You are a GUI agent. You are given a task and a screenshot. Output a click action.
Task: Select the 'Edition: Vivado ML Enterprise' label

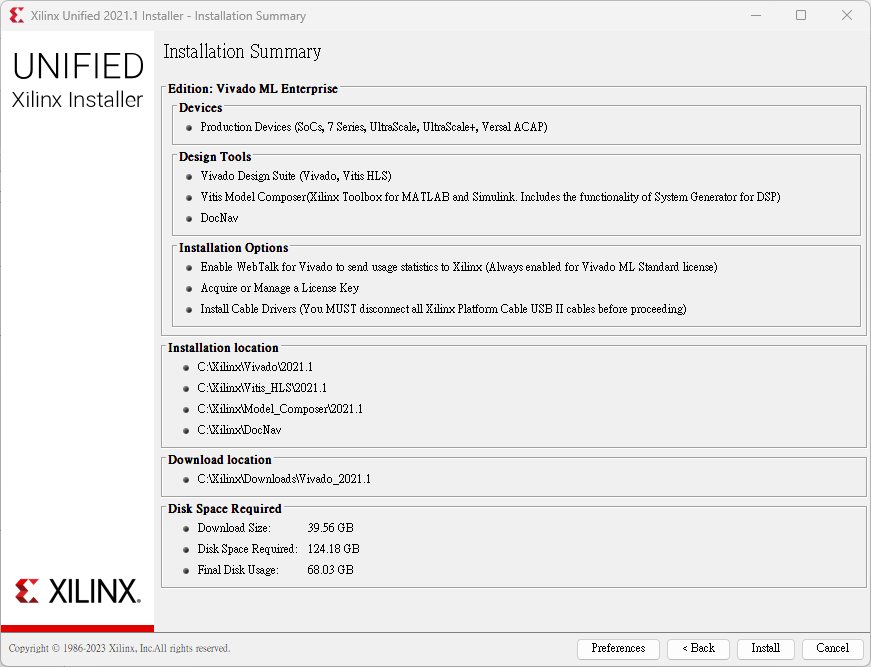click(x=253, y=89)
